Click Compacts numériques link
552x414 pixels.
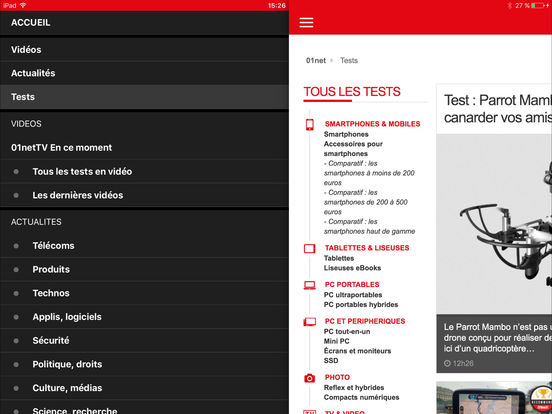362,397
